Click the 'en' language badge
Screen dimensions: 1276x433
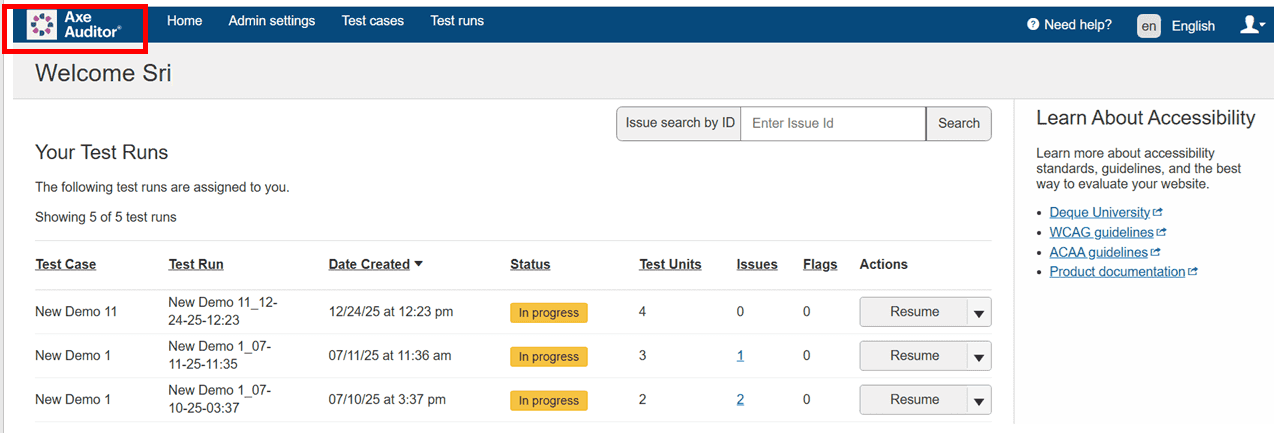click(1149, 26)
